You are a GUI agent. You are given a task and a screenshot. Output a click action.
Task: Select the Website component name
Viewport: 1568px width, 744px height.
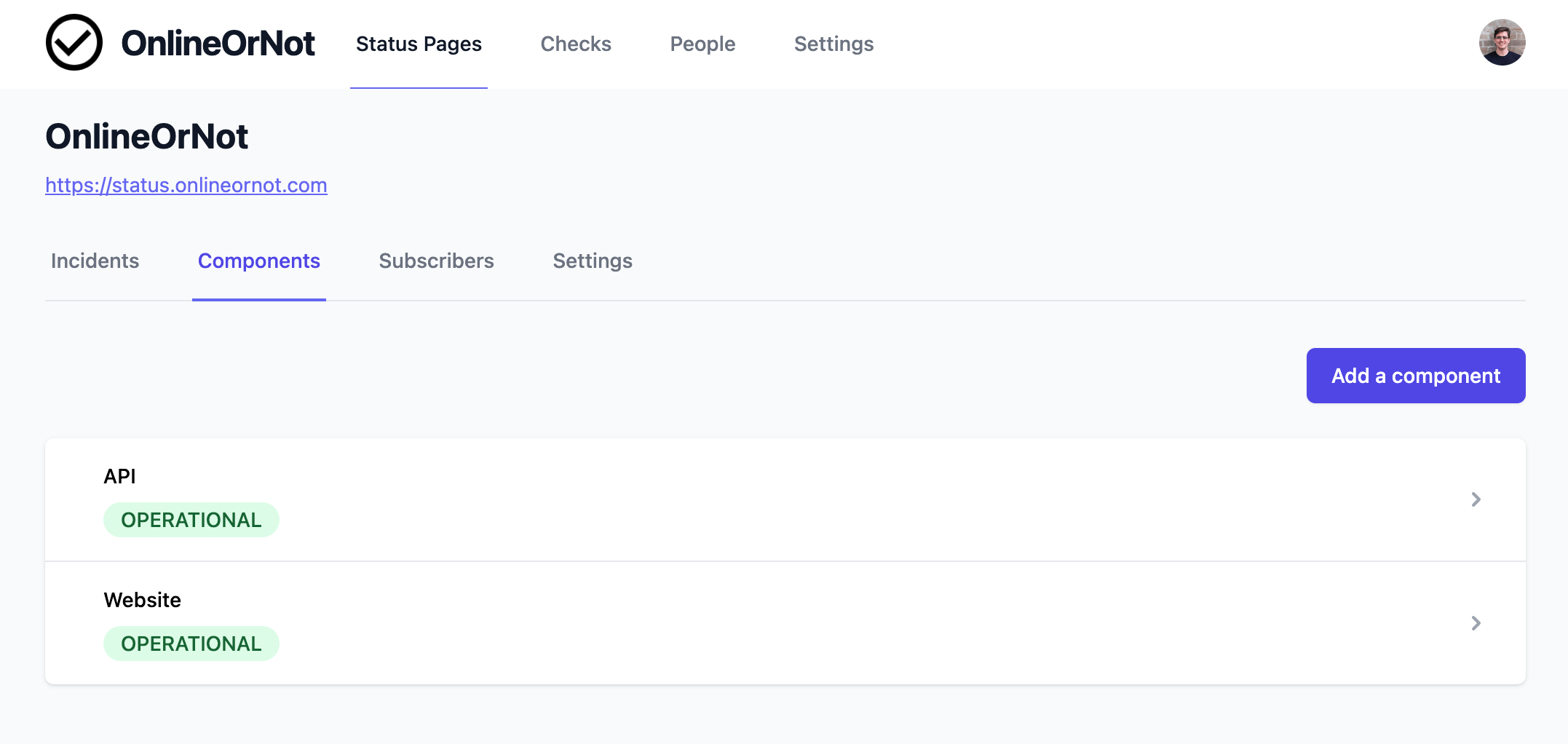pyautogui.click(x=142, y=600)
